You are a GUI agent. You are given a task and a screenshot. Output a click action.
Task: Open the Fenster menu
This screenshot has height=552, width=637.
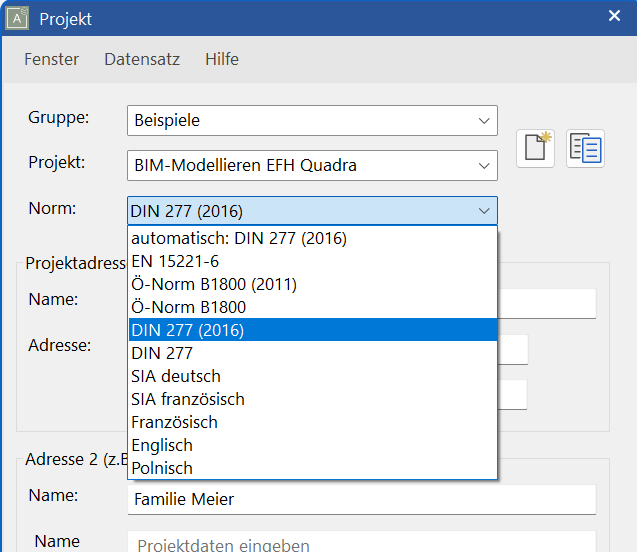[51, 59]
